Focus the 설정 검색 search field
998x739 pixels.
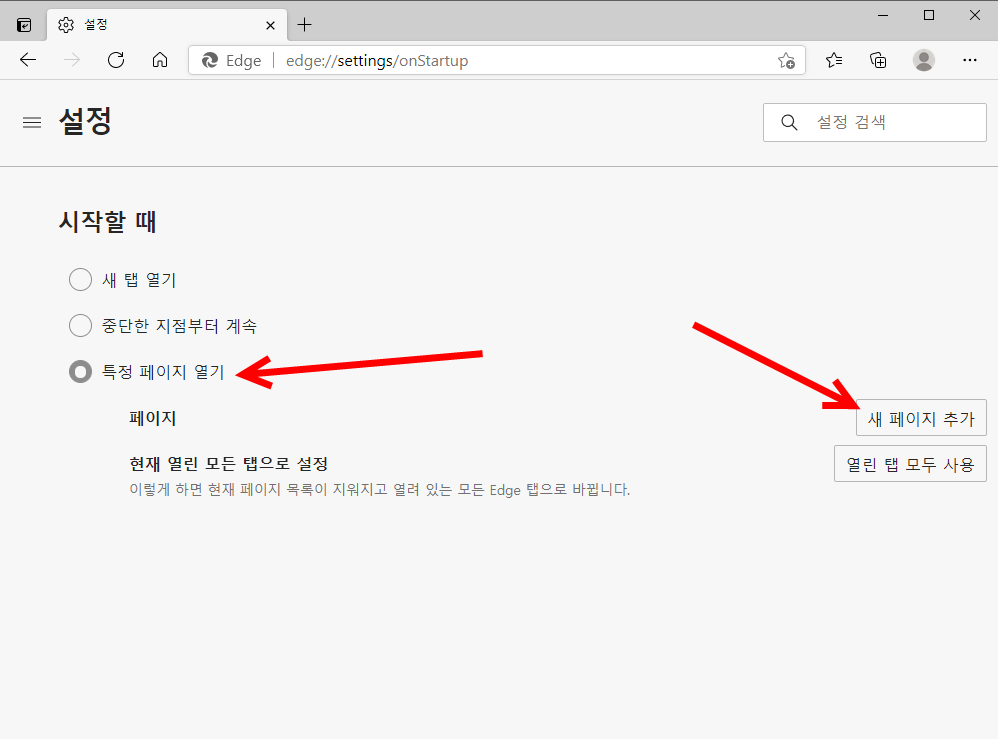click(875, 122)
